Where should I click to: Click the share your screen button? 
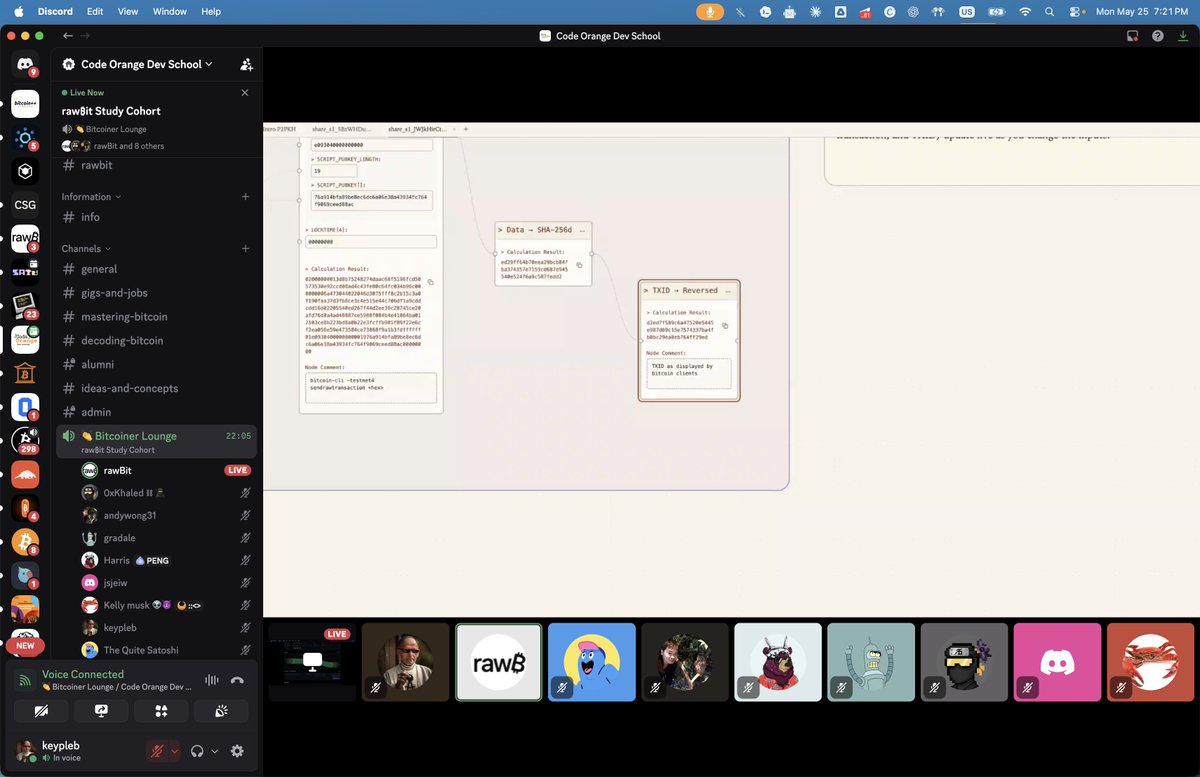tap(101, 710)
